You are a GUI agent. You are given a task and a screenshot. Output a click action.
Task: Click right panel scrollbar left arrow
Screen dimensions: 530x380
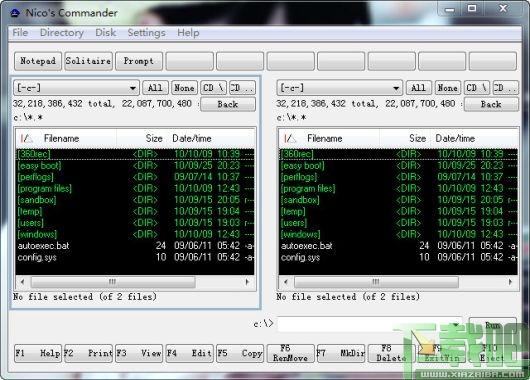pos(286,282)
